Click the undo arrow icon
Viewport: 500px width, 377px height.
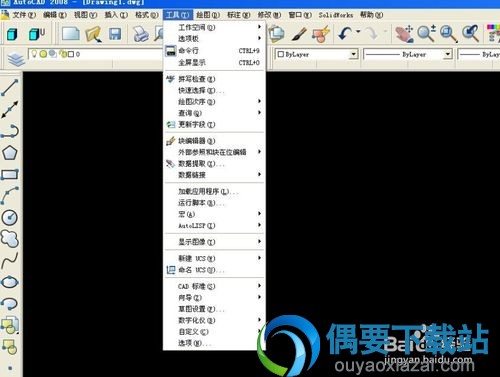pyautogui.click(x=345, y=33)
